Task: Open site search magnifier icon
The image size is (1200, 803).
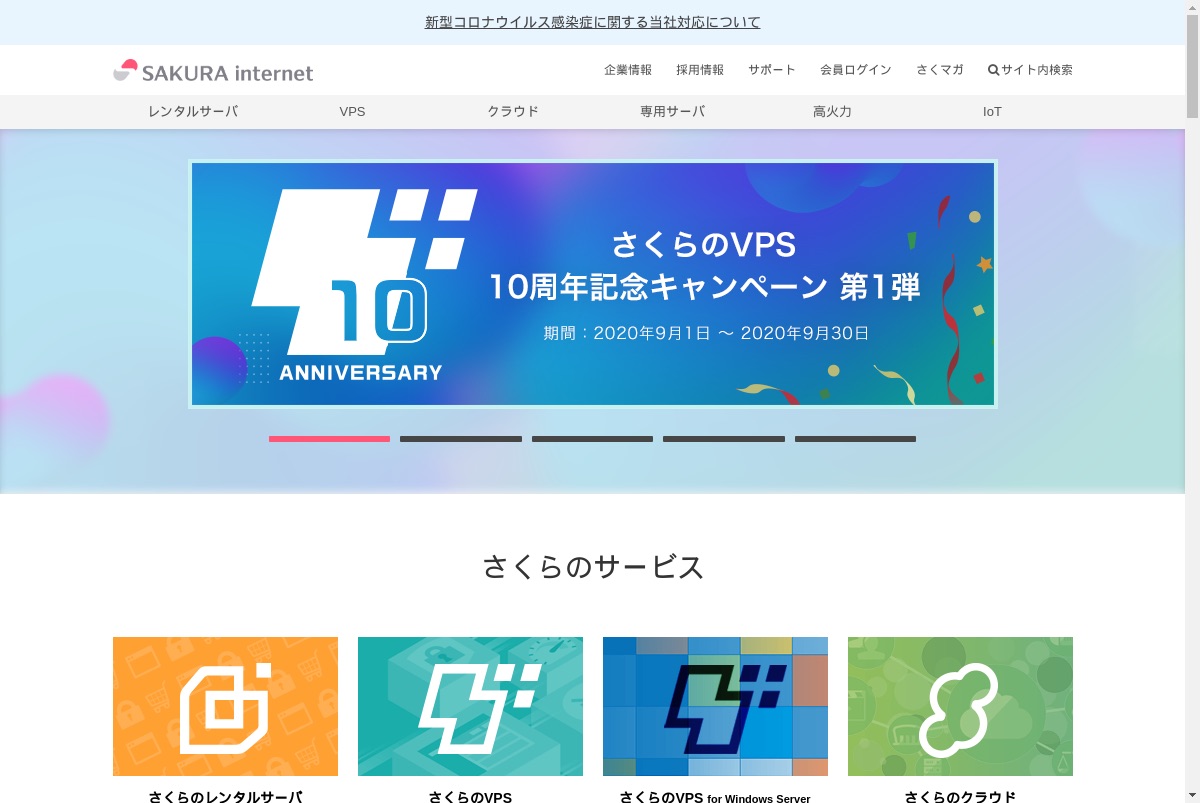Action: [x=993, y=70]
